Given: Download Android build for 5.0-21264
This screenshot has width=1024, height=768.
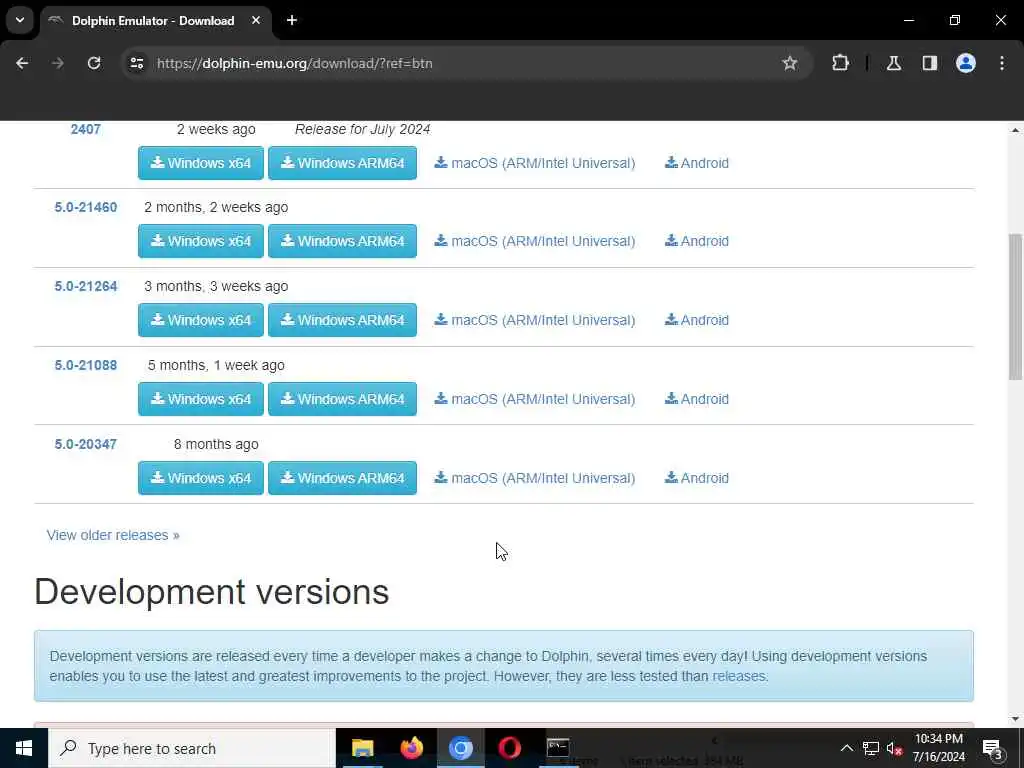Looking at the screenshot, I should point(697,320).
